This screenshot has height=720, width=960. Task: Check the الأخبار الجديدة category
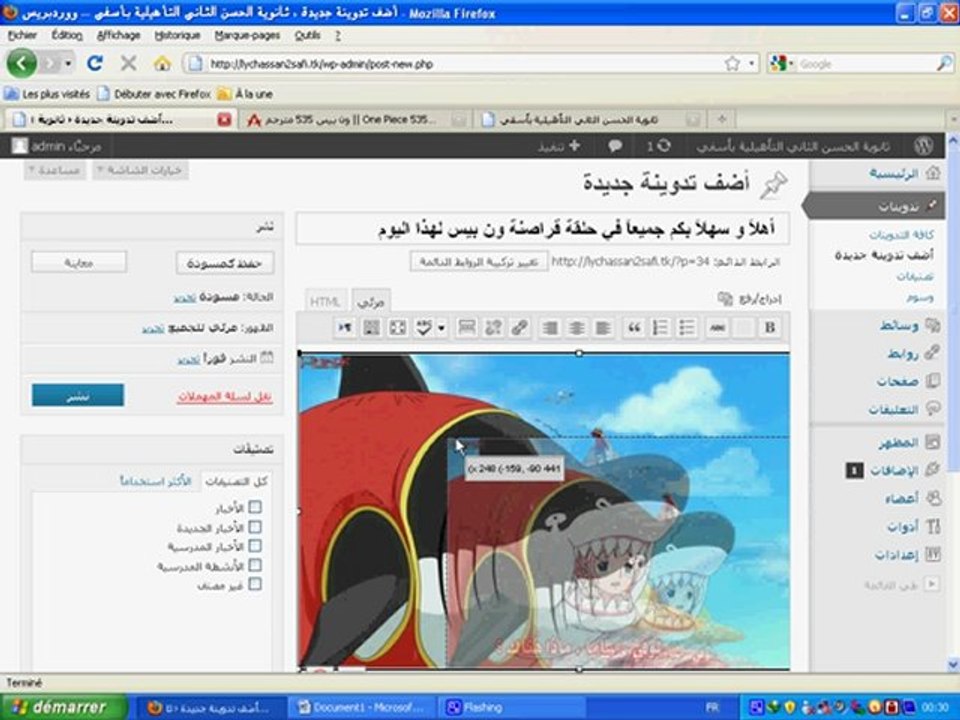click(255, 527)
